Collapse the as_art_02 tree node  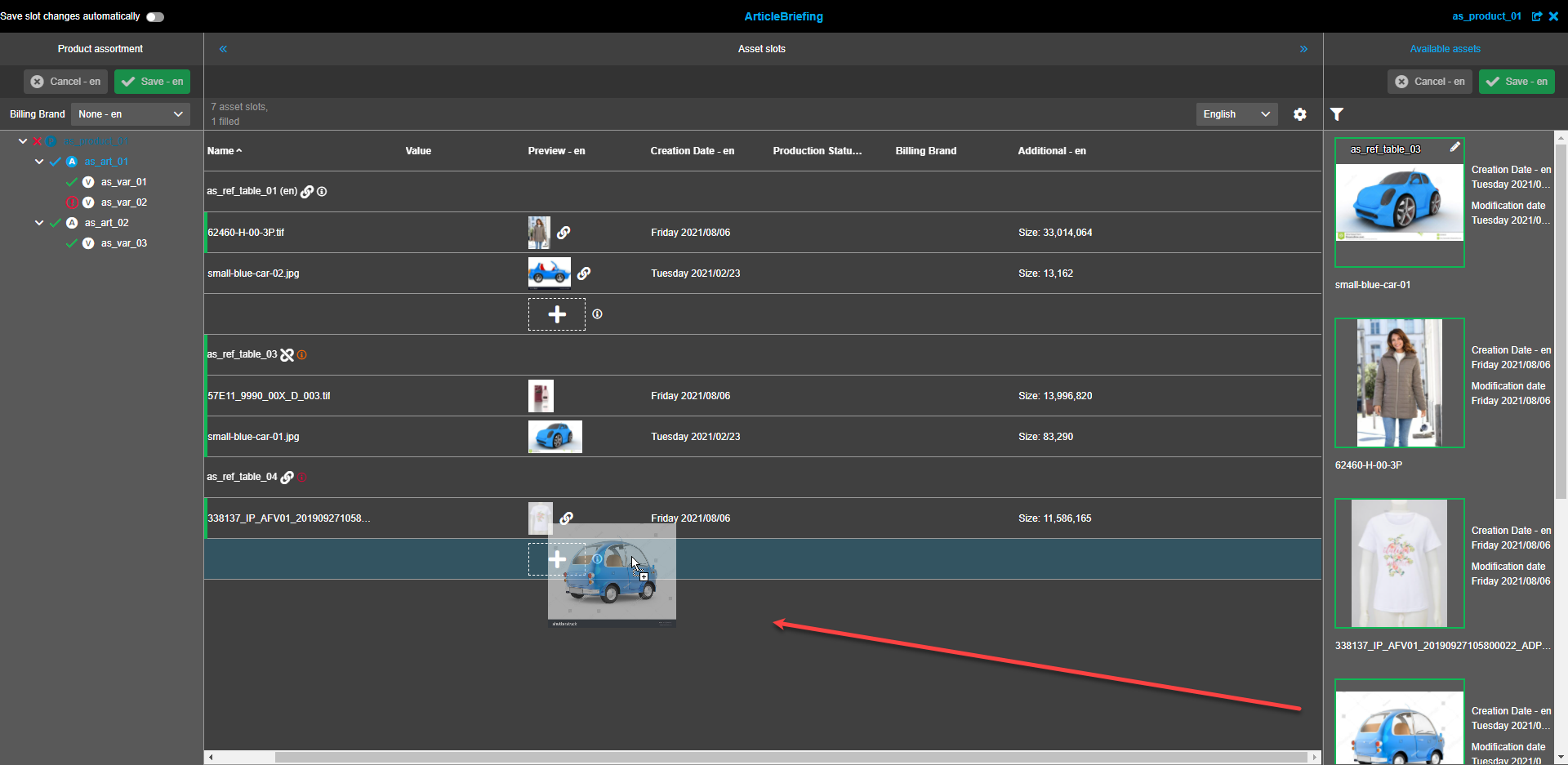point(38,222)
